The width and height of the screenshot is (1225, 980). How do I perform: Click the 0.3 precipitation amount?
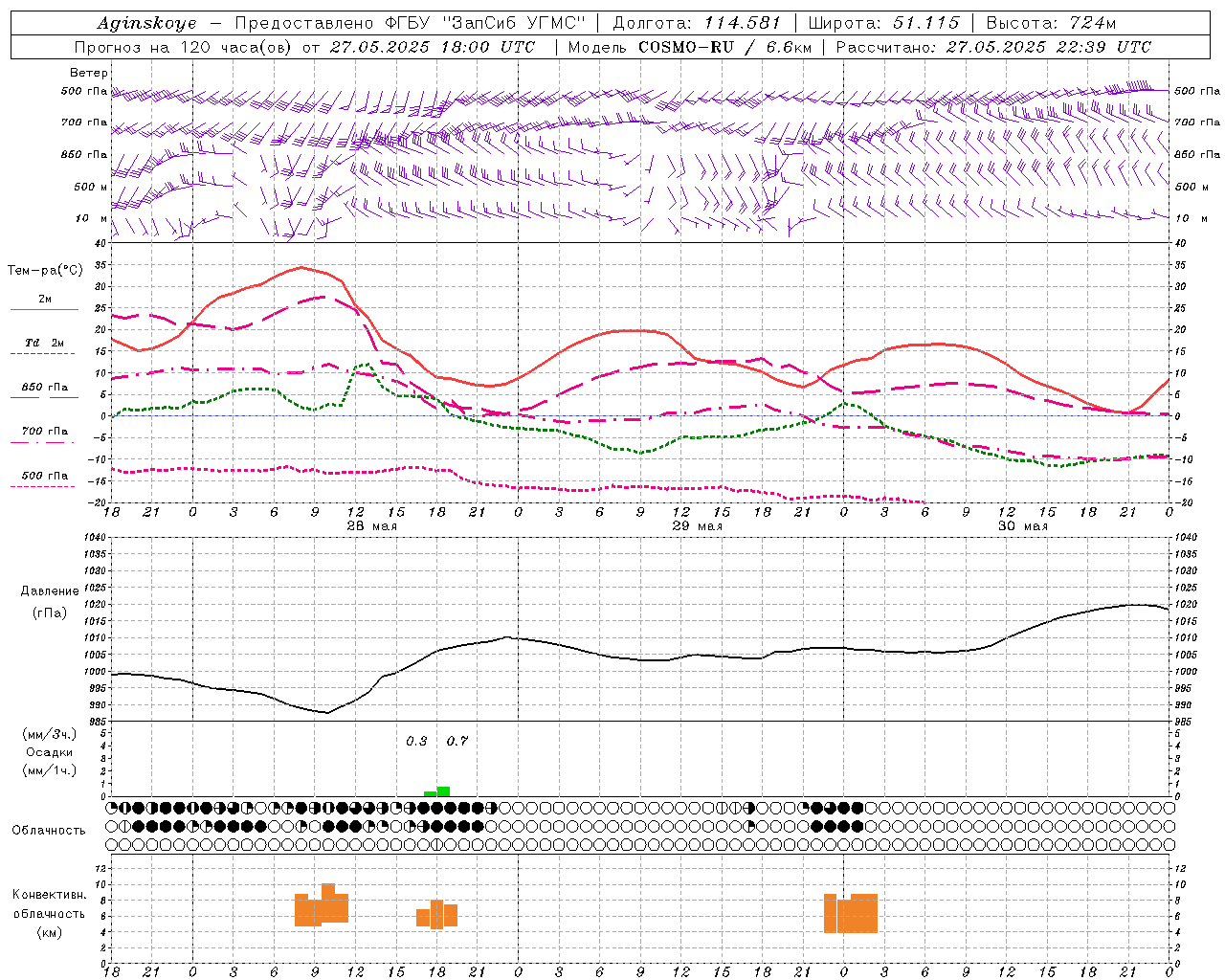(x=416, y=742)
